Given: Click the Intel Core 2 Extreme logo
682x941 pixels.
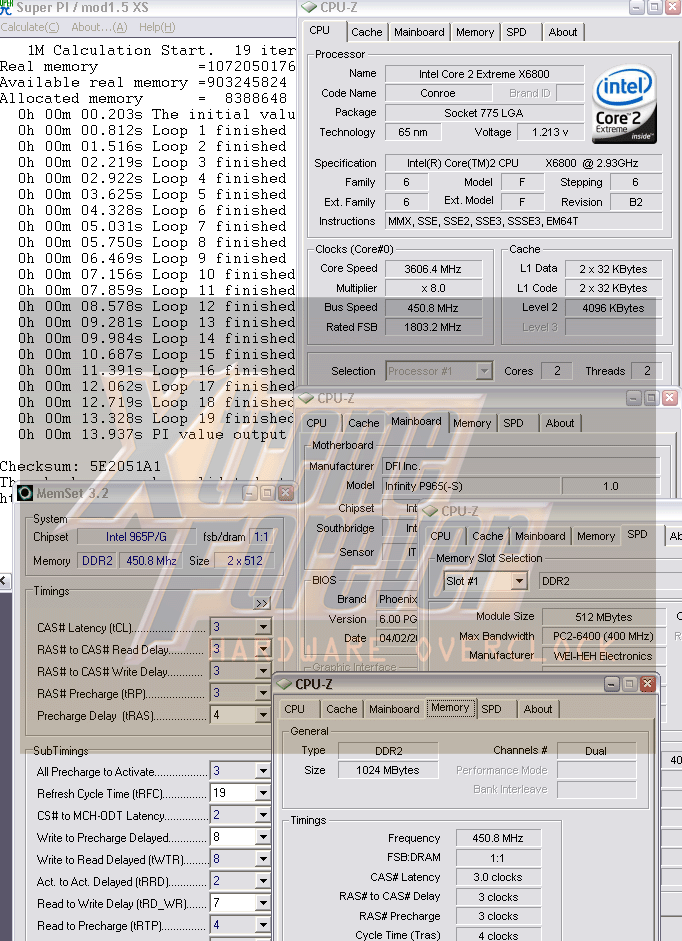Looking at the screenshot, I should [624, 104].
